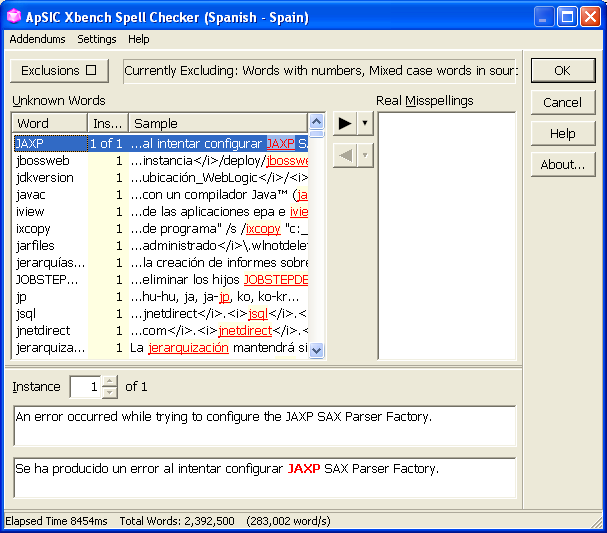Increase the Instance spinner value
Image resolution: width=607 pixels, height=533 pixels.
110,381
